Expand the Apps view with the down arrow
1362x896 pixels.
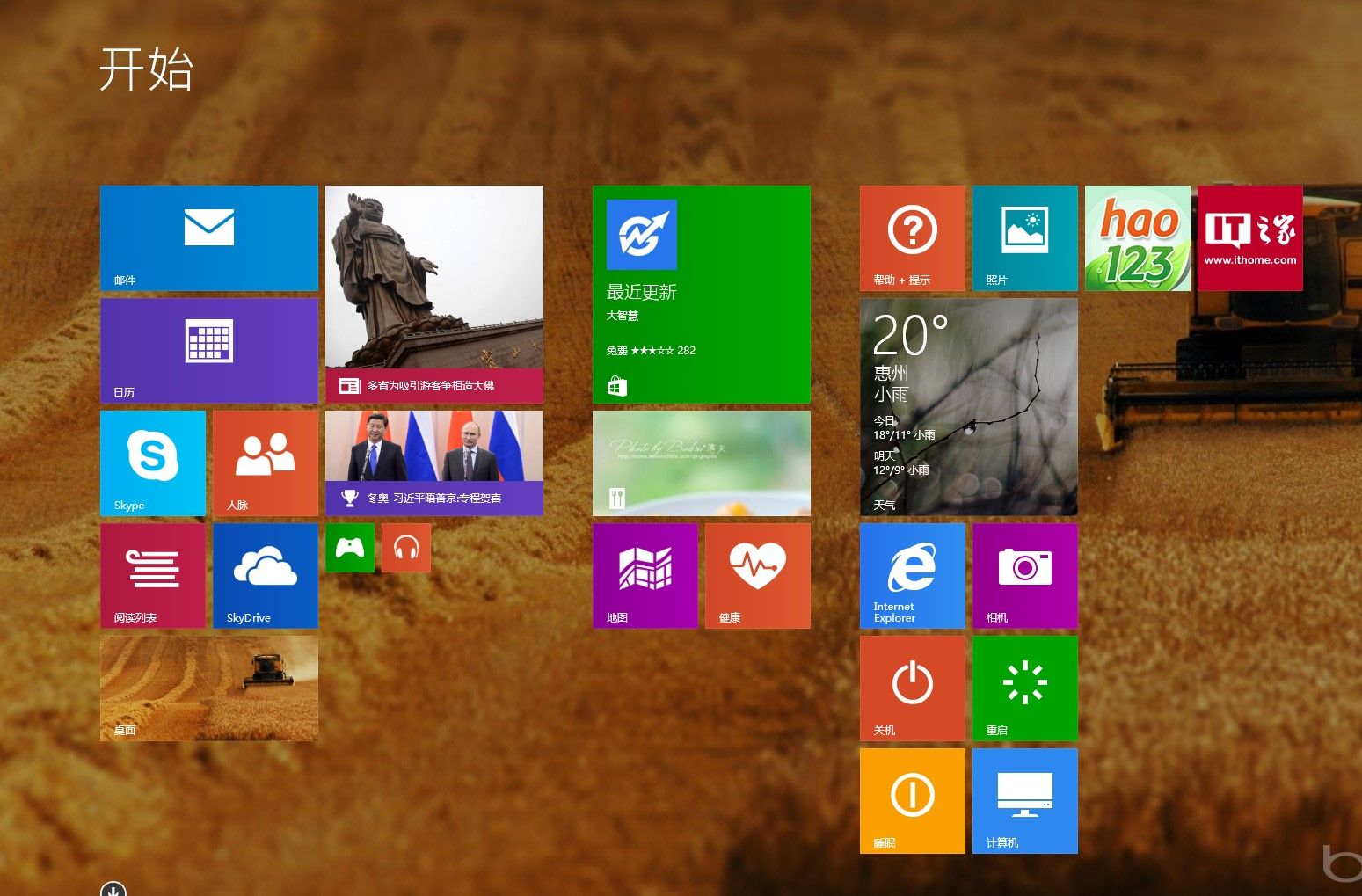click(114, 891)
